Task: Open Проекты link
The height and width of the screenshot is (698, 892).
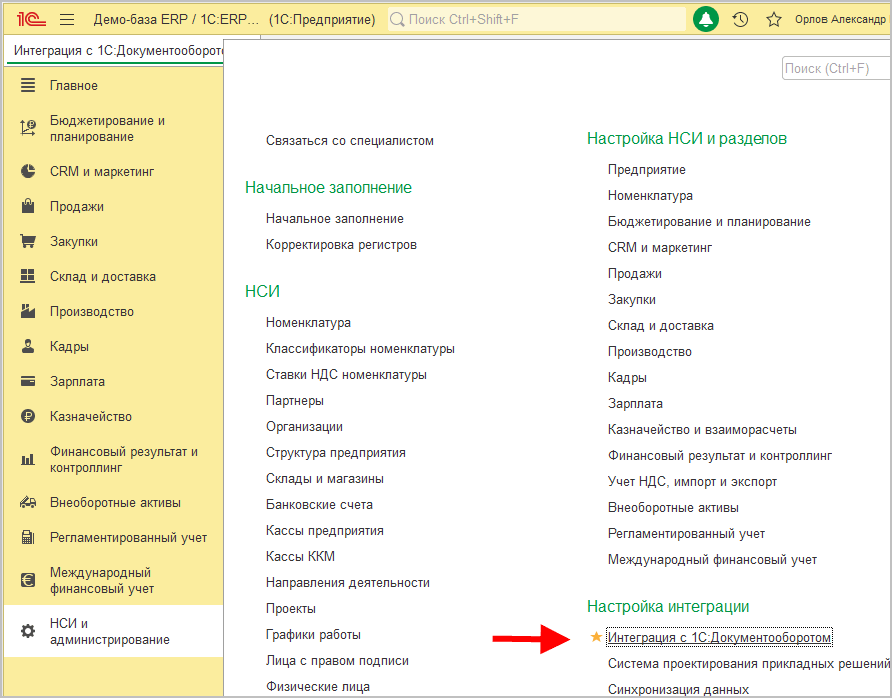Action: click(291, 609)
